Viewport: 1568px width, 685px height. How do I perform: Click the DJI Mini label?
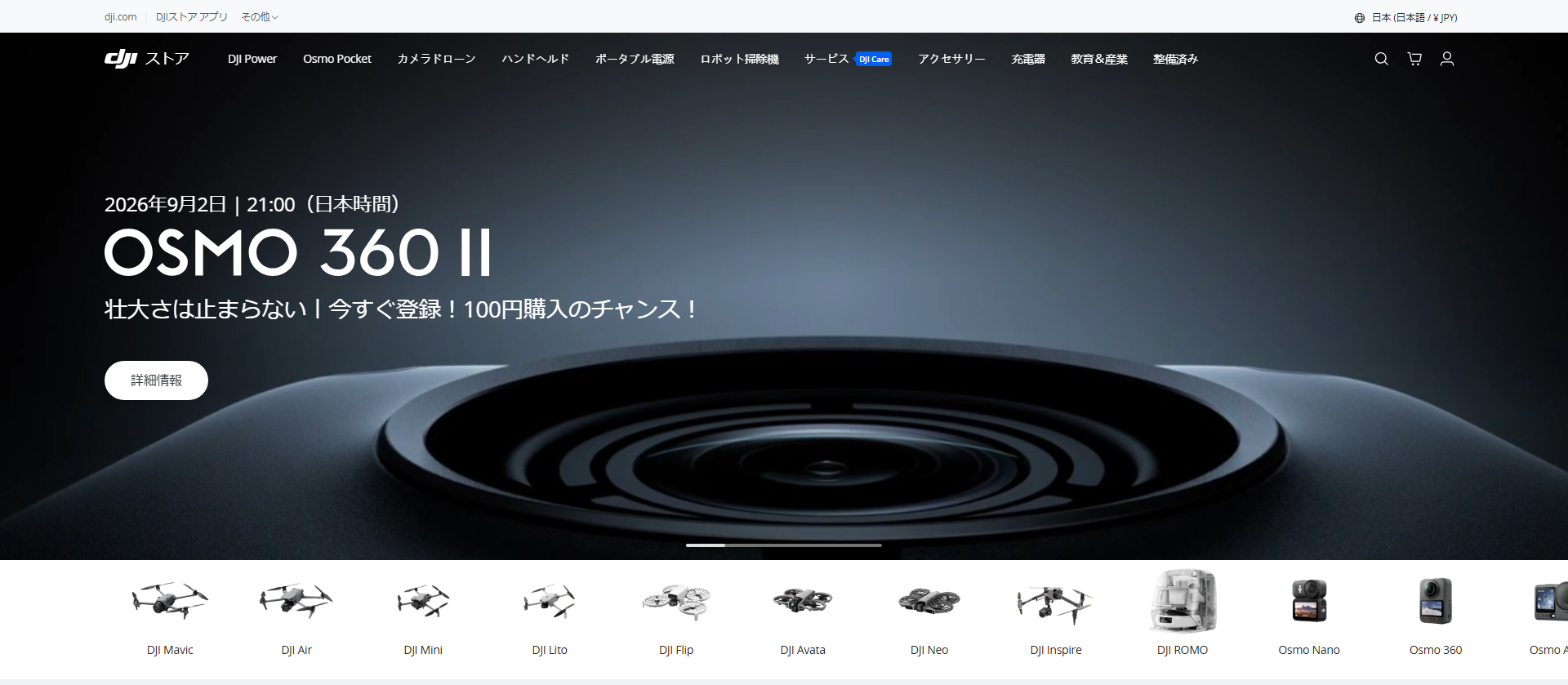423,650
